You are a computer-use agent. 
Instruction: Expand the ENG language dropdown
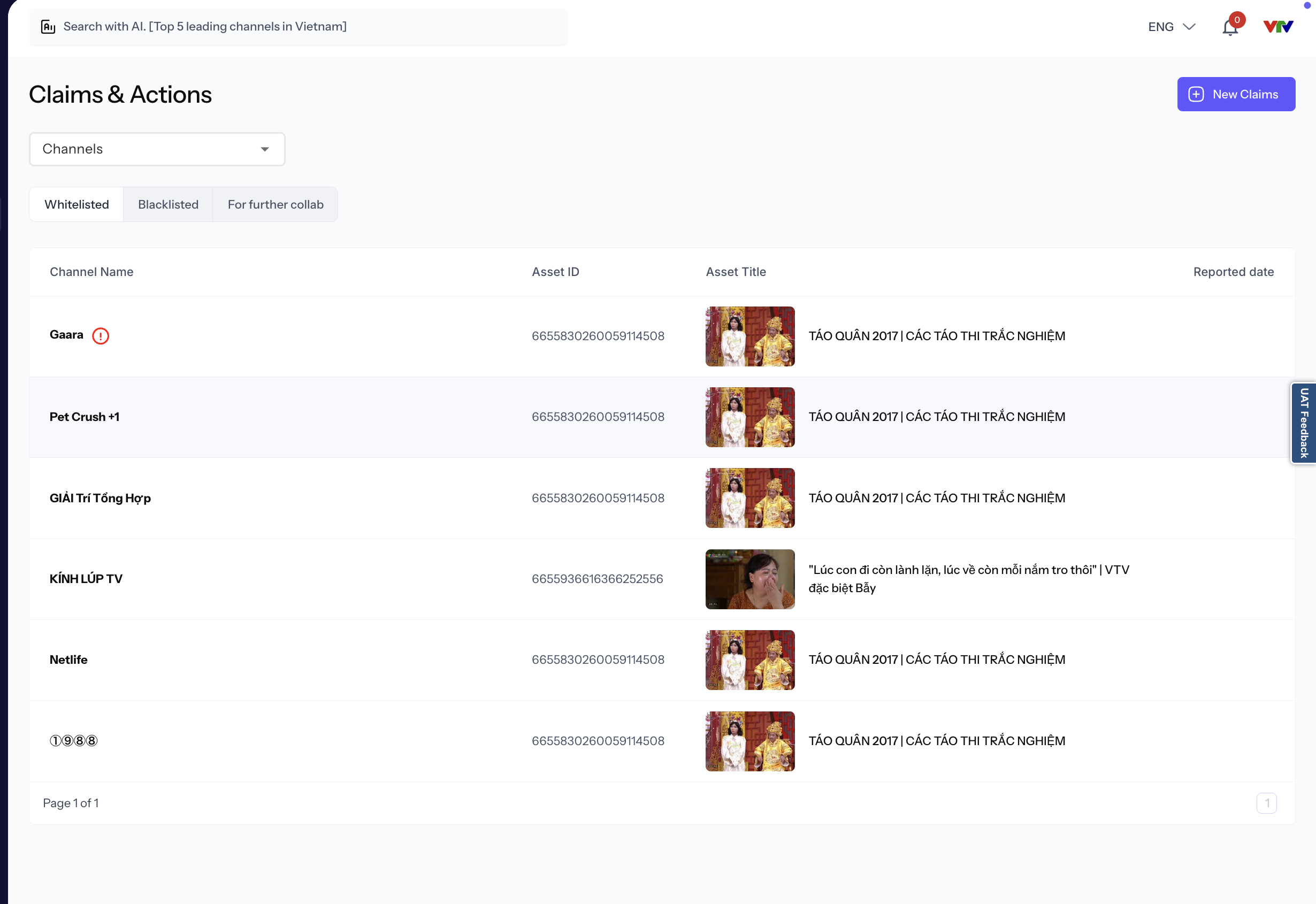(x=1172, y=27)
